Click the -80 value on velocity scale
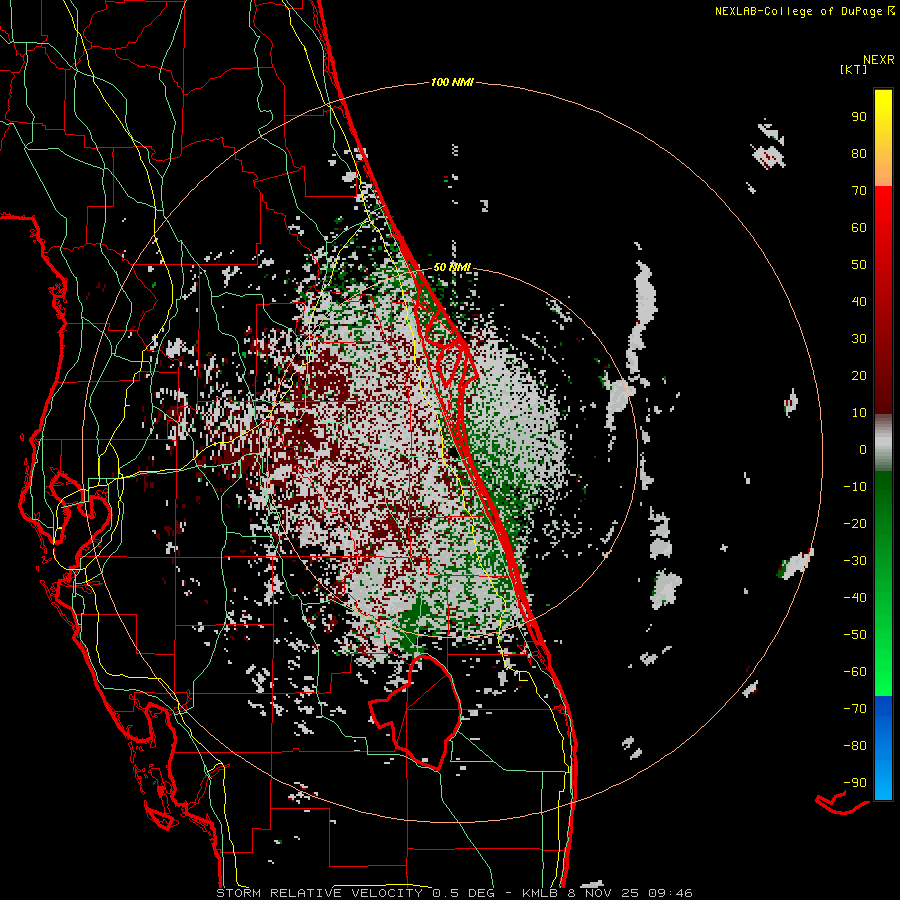The width and height of the screenshot is (900, 900). 855,746
